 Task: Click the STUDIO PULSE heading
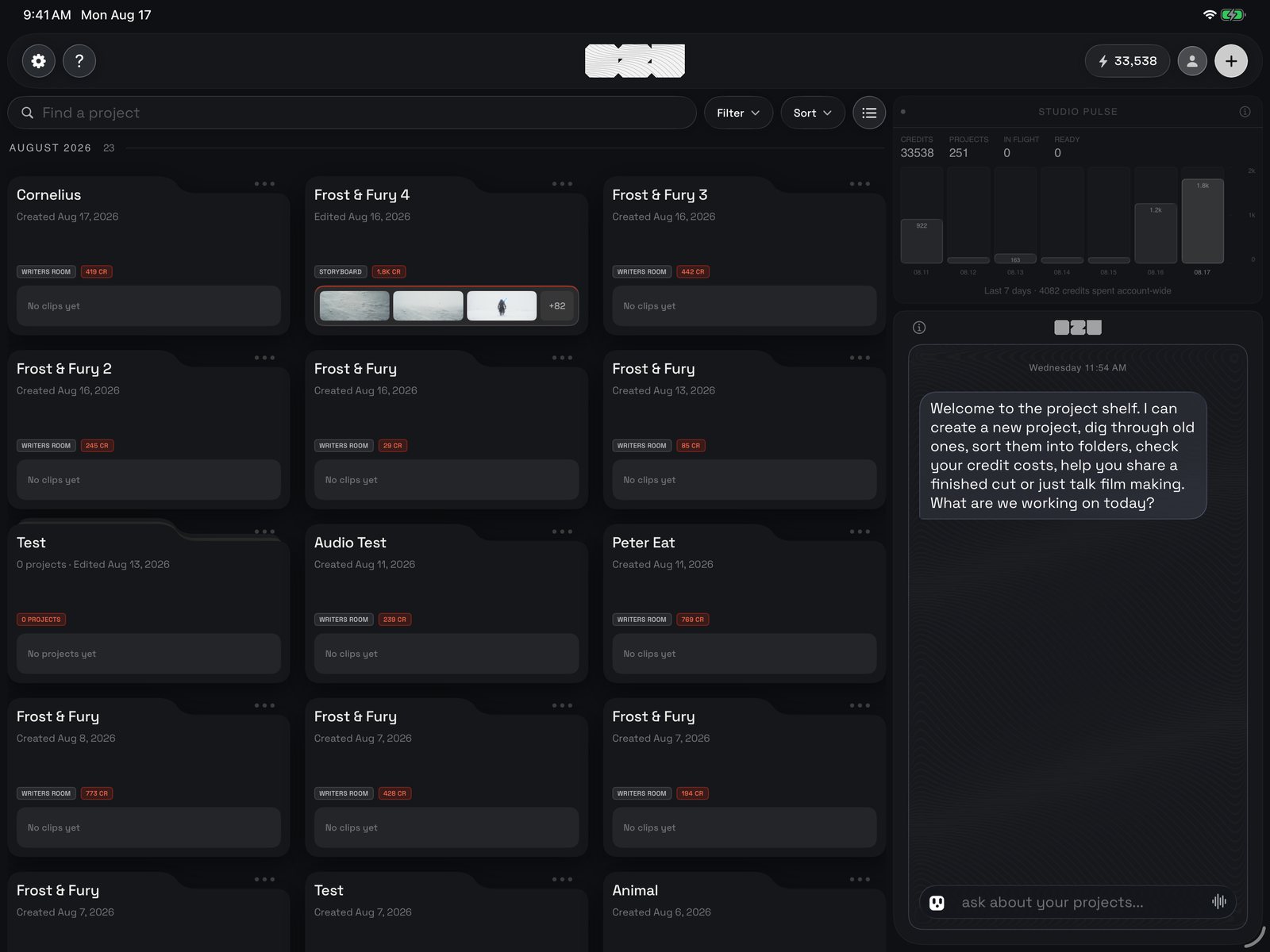(1078, 112)
